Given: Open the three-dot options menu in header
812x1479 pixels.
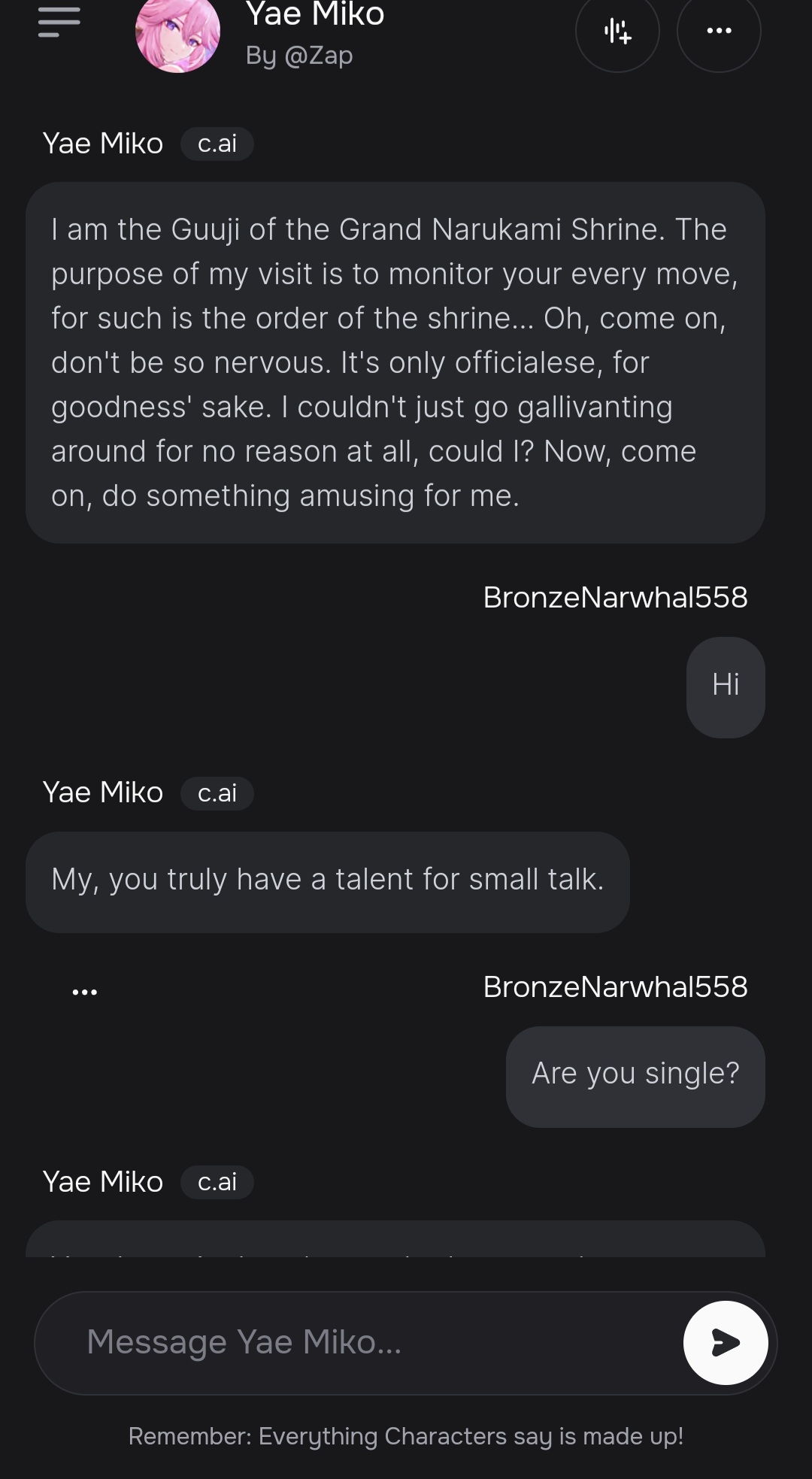Looking at the screenshot, I should [x=719, y=32].
